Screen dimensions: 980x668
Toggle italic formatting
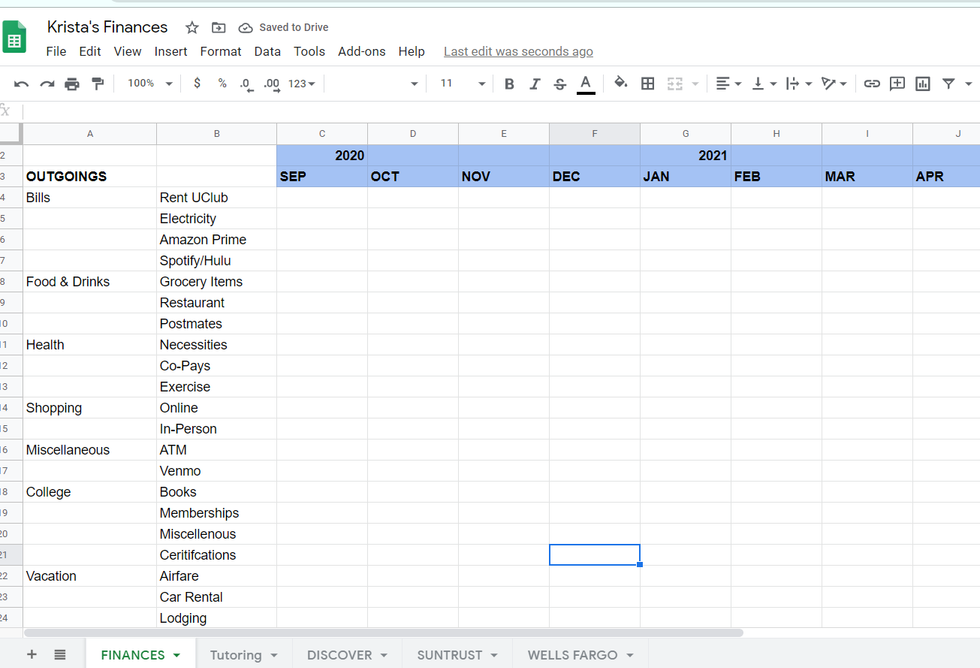click(535, 84)
